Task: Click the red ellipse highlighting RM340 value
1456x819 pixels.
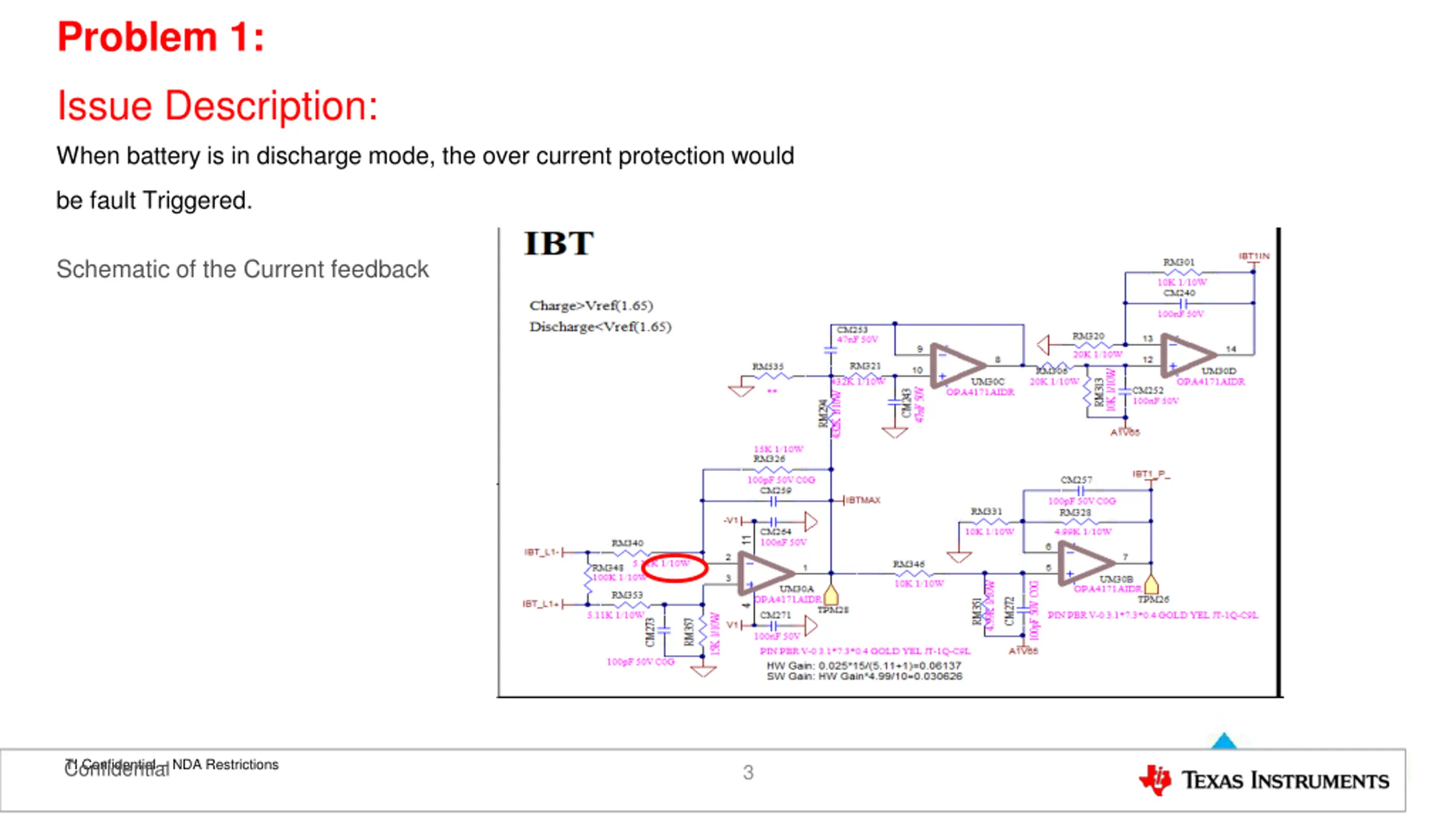Action: click(675, 568)
